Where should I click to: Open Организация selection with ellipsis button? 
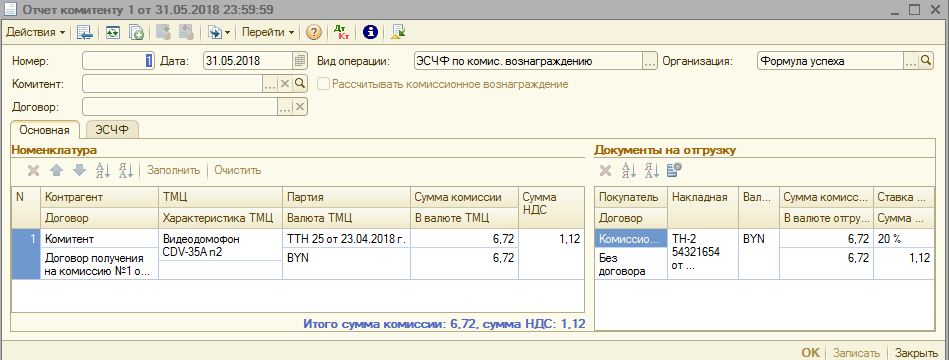(x=911, y=61)
